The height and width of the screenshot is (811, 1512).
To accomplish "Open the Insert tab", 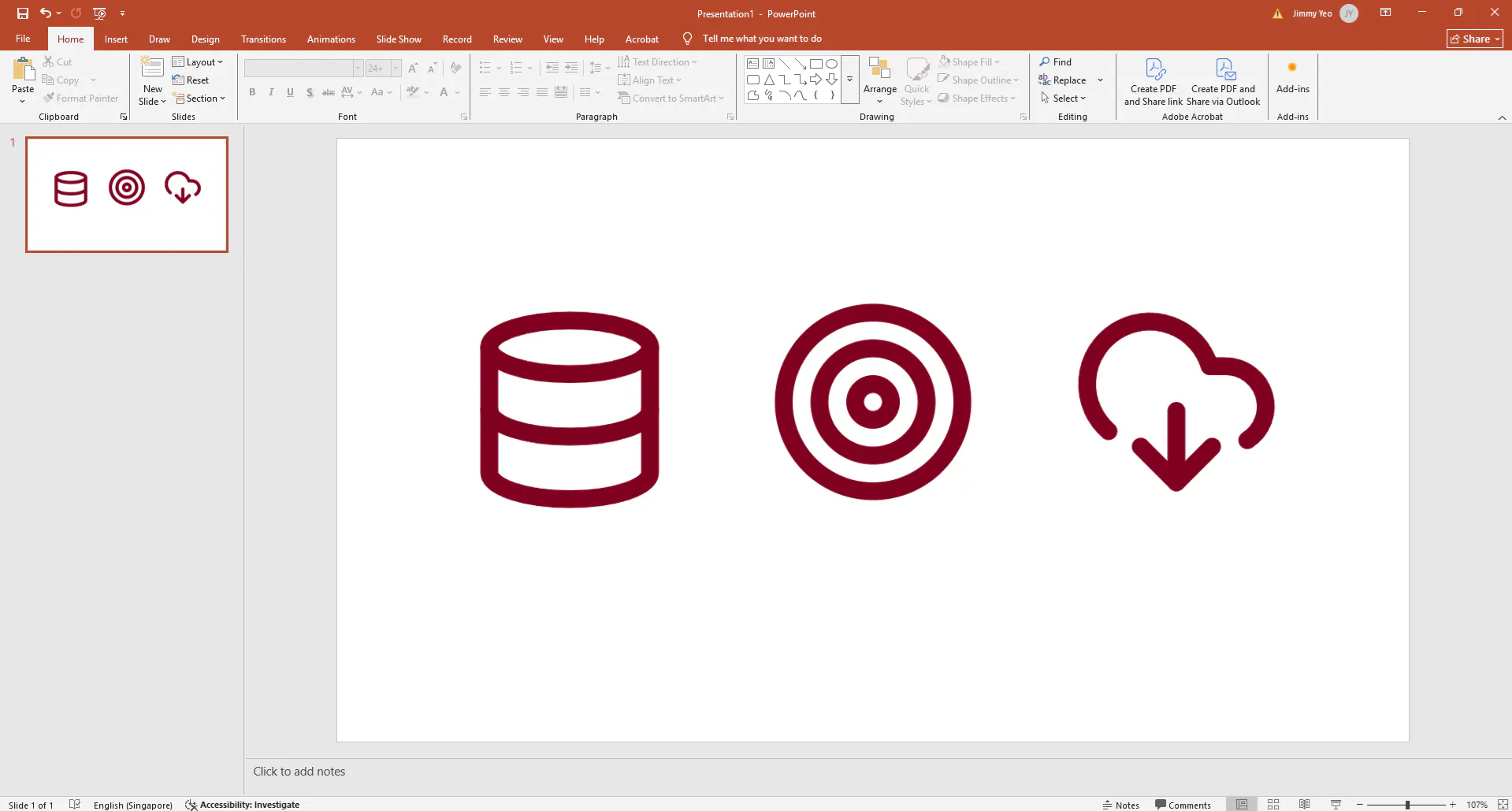I will (x=116, y=39).
